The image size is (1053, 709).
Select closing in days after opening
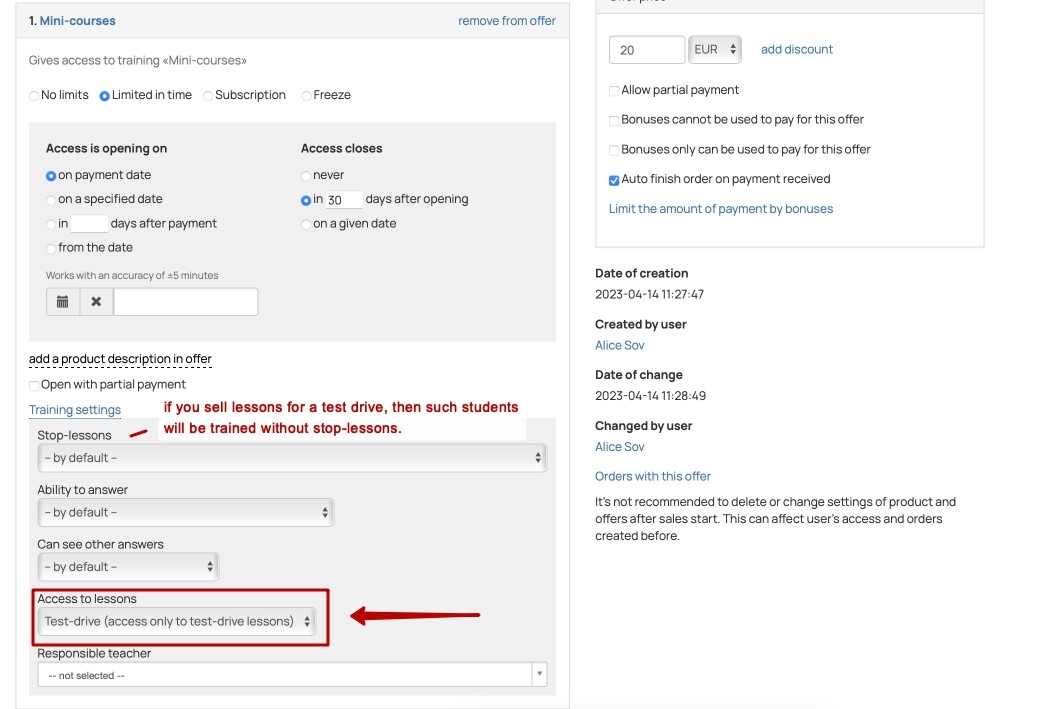tap(306, 200)
